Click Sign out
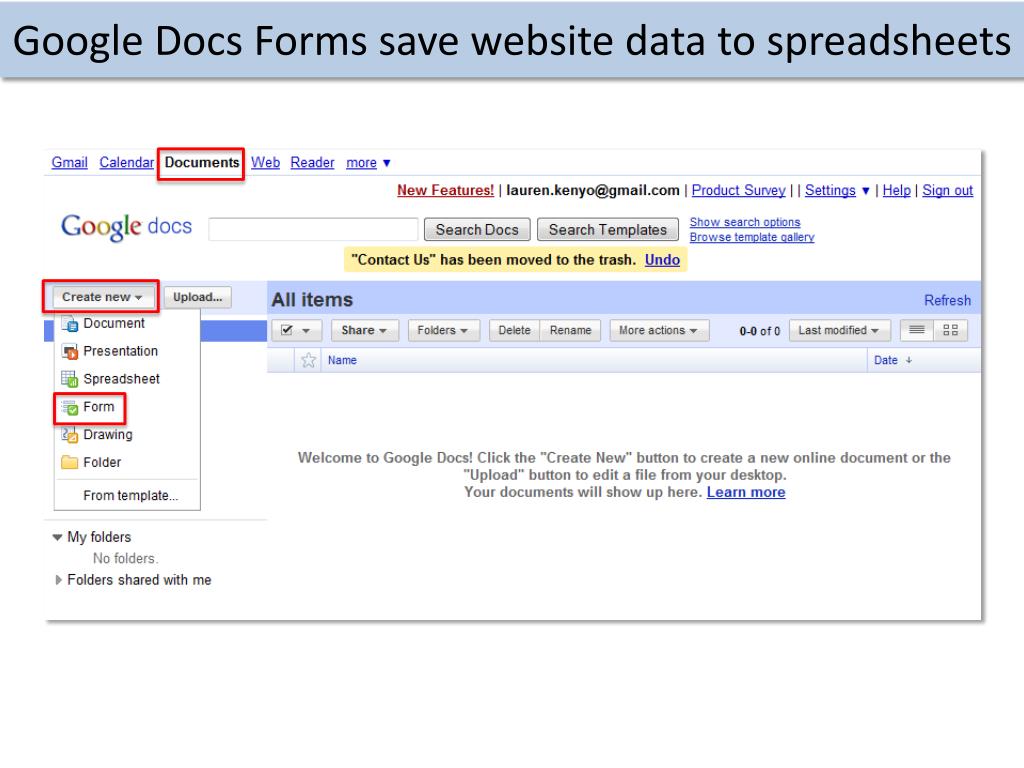This screenshot has height=768, width=1024. (948, 190)
